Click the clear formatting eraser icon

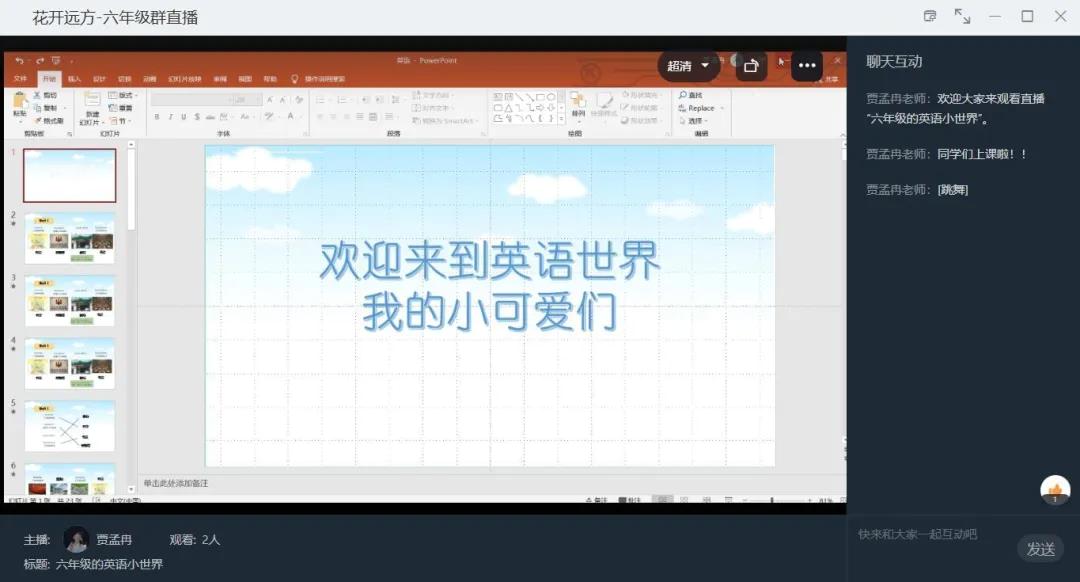[x=299, y=100]
